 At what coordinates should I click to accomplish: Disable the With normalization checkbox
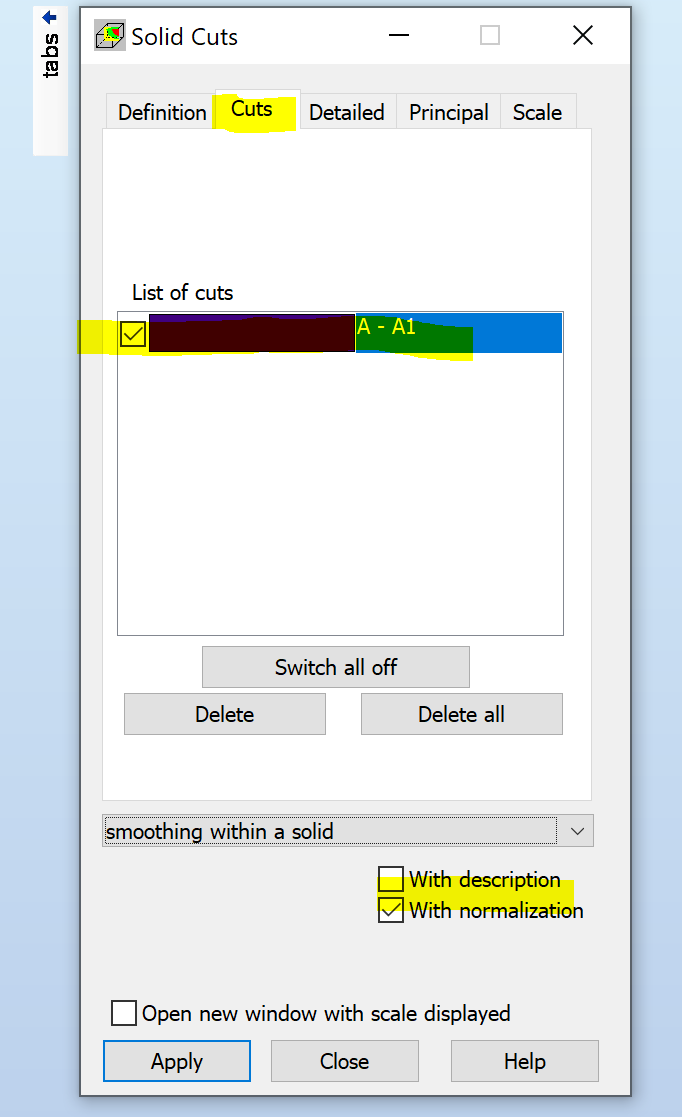391,910
